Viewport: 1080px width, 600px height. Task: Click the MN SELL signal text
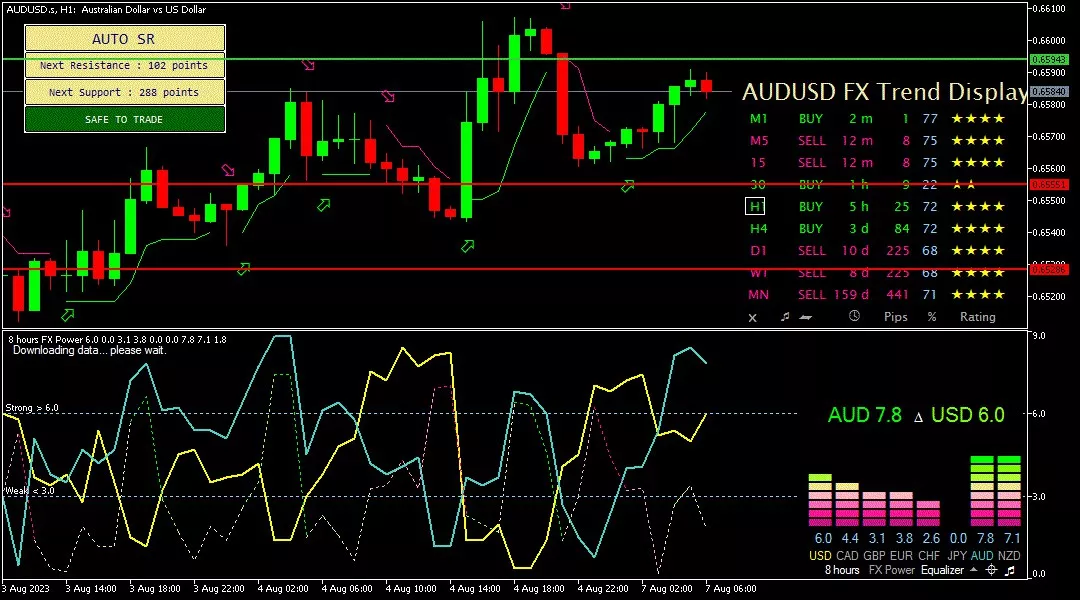811,295
